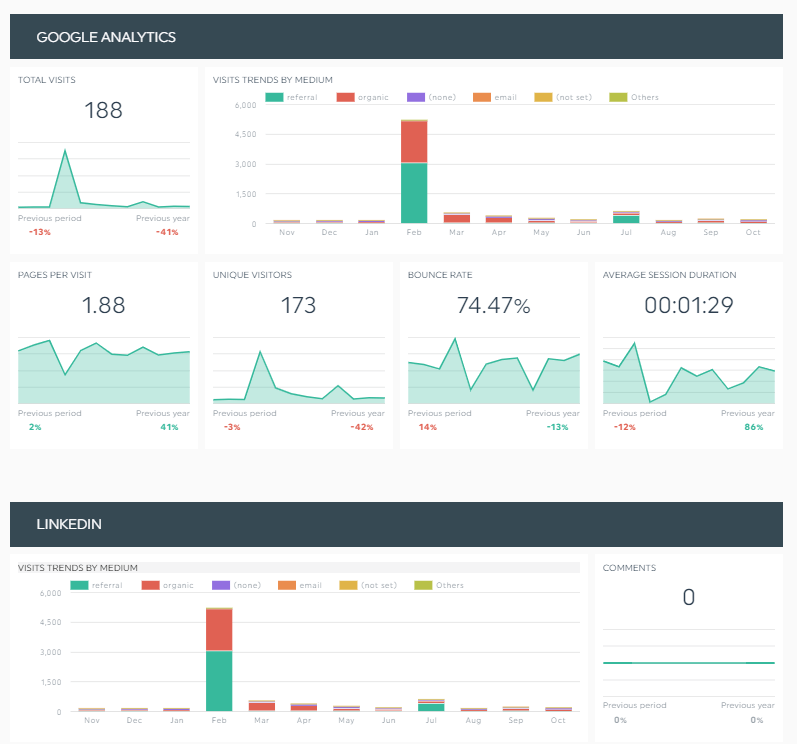This screenshot has height=744, width=797.
Task: Click the 6,000 y-axis label in Google Analytics chart
Action: click(x=246, y=105)
